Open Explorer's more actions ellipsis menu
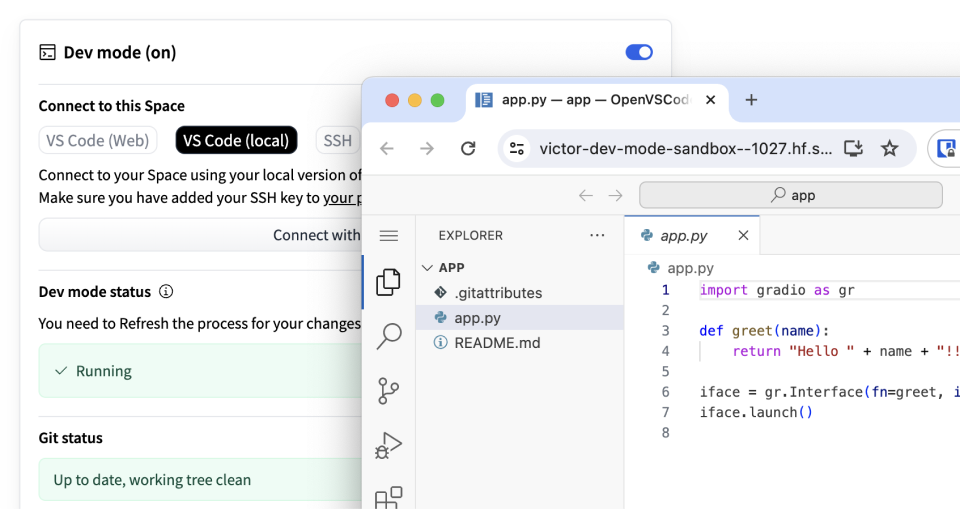Screen dimensions: 960x509 [597, 236]
